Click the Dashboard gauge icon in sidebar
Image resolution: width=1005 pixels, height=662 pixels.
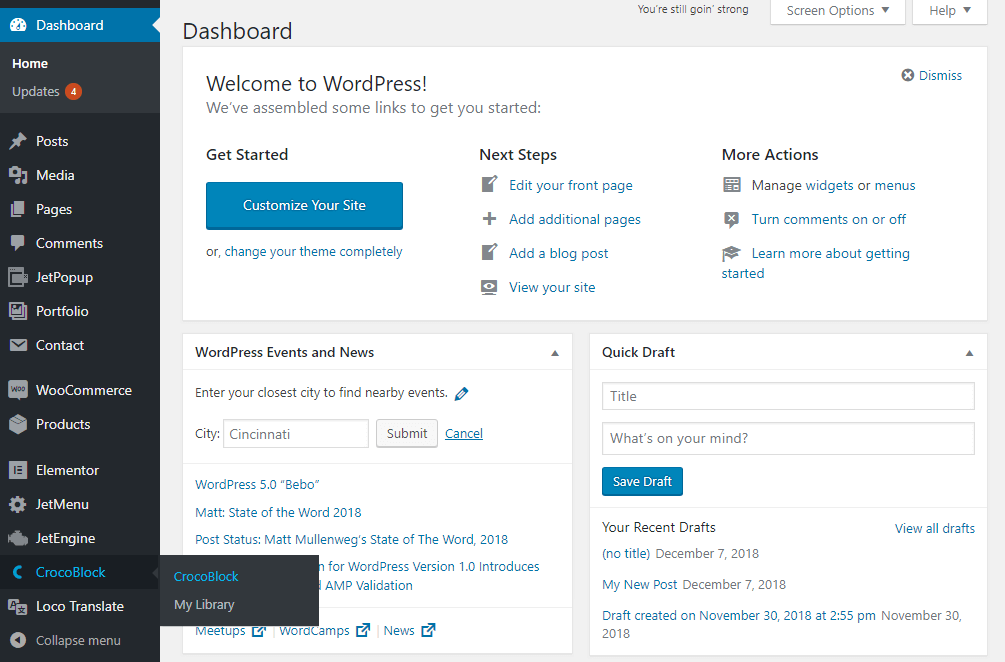click(x=19, y=25)
